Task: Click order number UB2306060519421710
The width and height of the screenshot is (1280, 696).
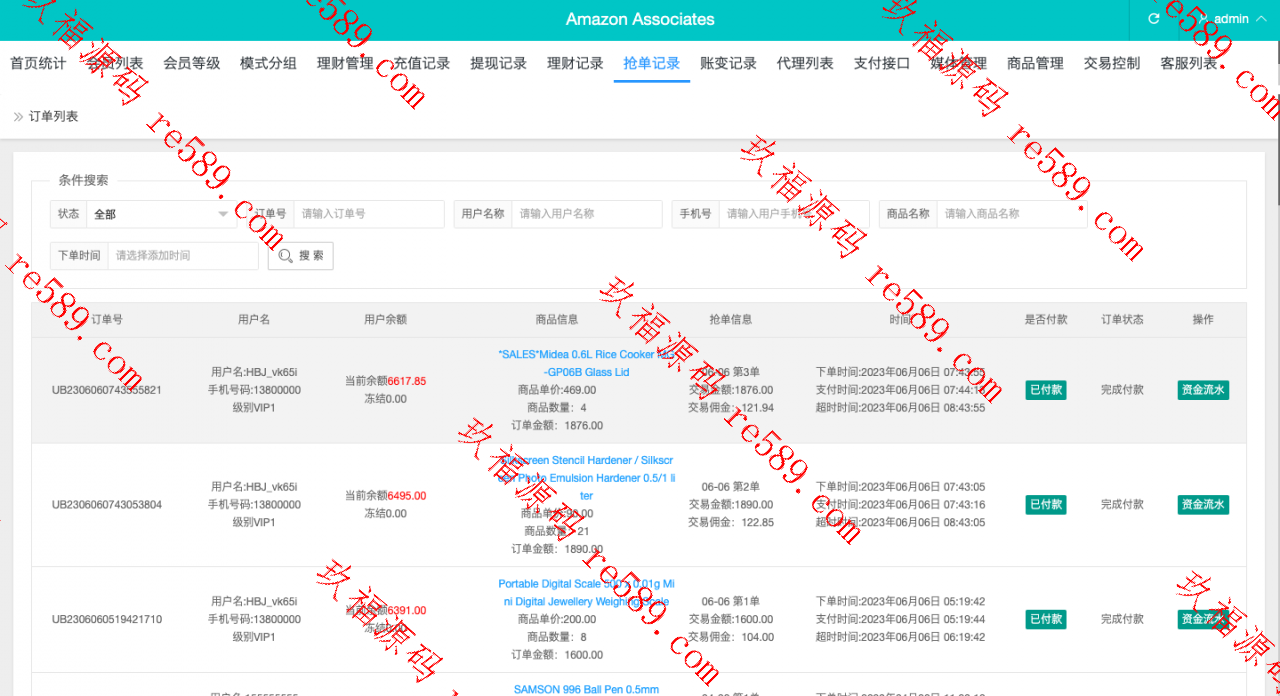Action: coord(107,620)
